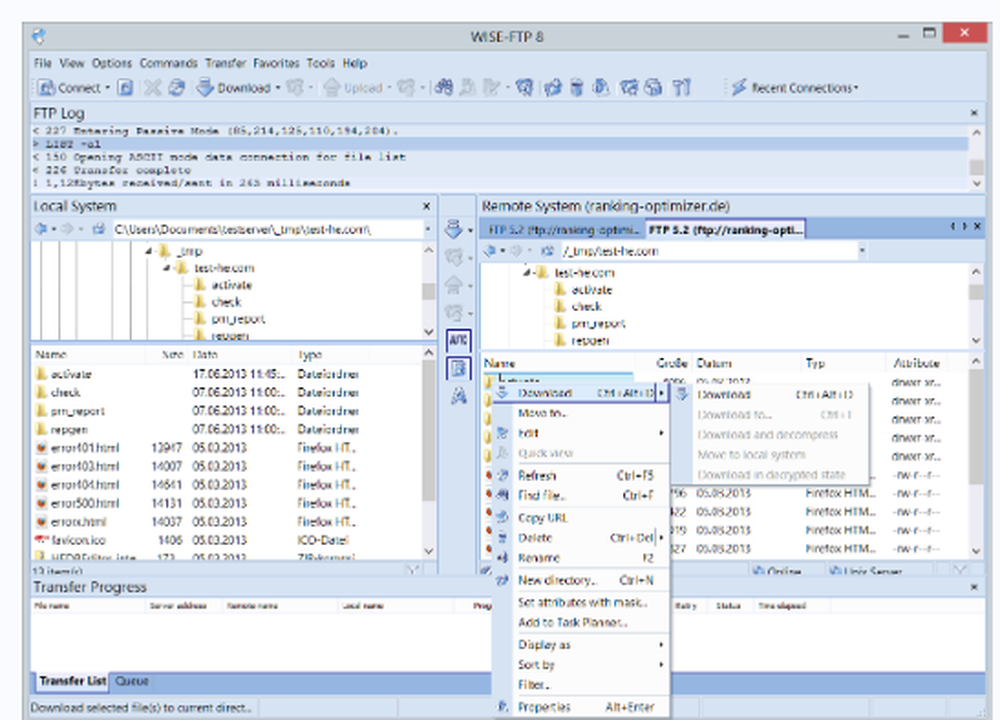Click the Connect toolbar icon

point(48,88)
